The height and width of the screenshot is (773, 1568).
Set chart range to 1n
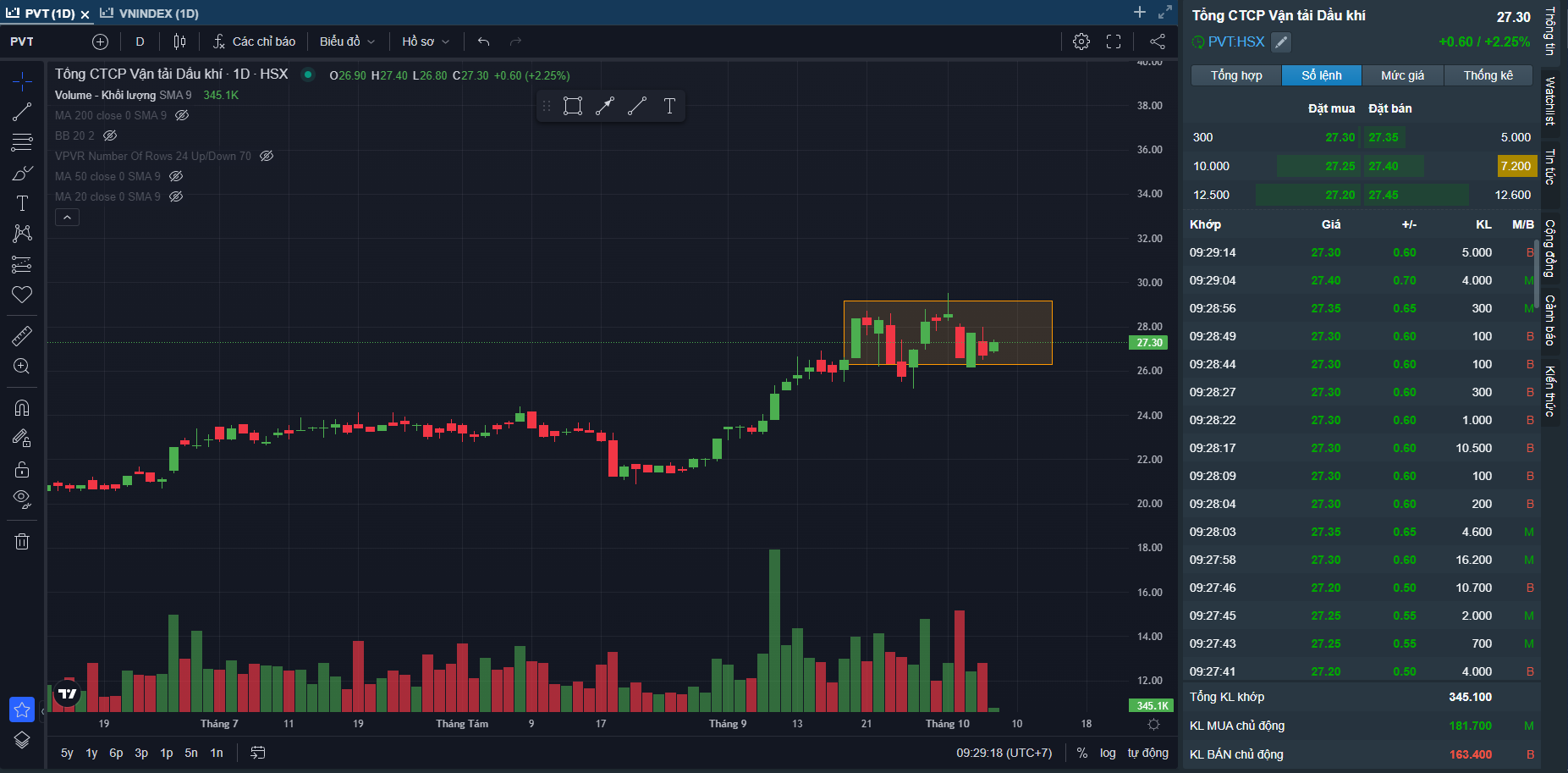(x=217, y=753)
